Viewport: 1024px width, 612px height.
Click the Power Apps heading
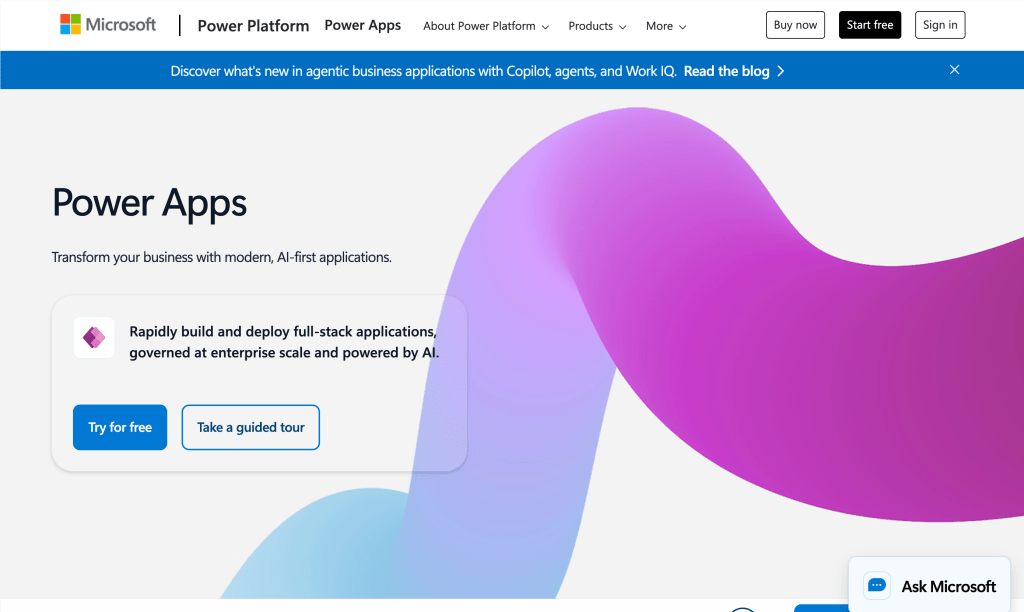[x=149, y=203]
